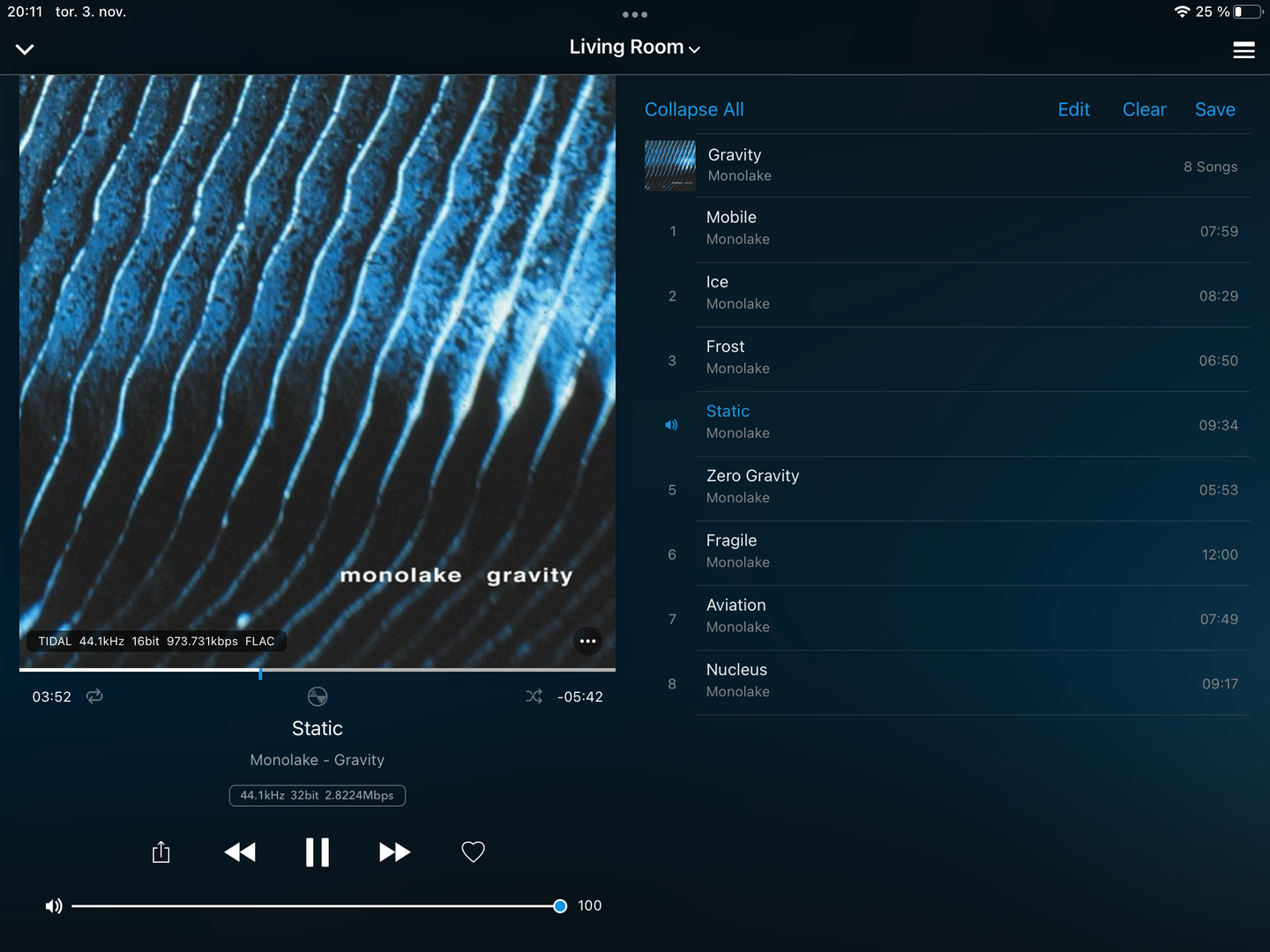Open the large Gravity album artwork

click(x=317, y=371)
